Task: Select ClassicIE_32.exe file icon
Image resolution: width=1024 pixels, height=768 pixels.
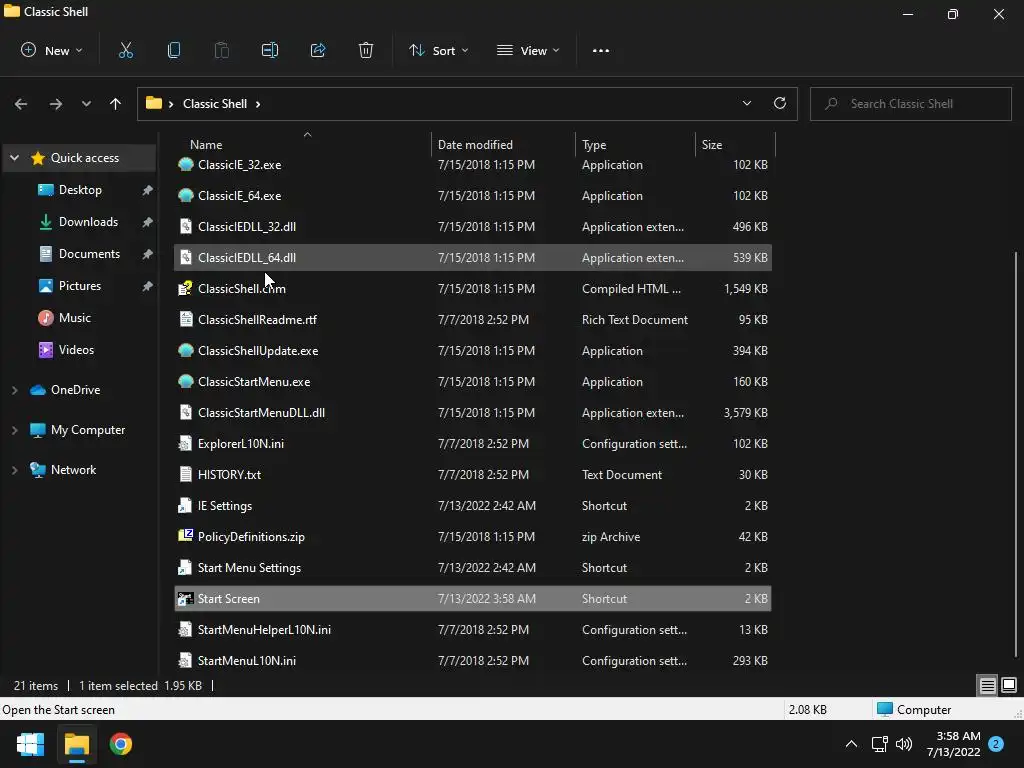Action: coord(185,165)
